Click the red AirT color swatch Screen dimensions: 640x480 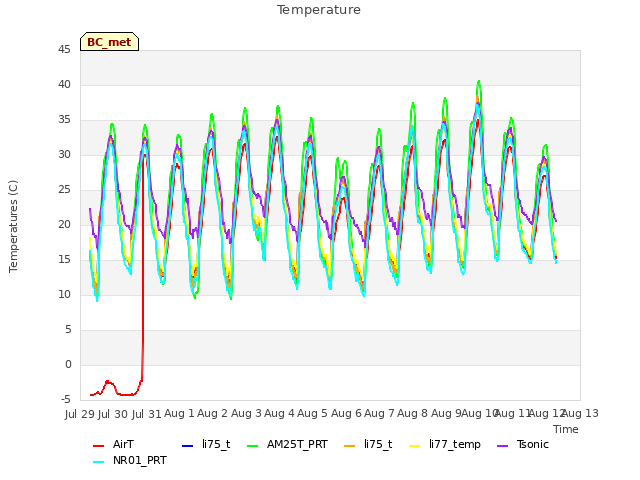pyautogui.click(x=98, y=445)
